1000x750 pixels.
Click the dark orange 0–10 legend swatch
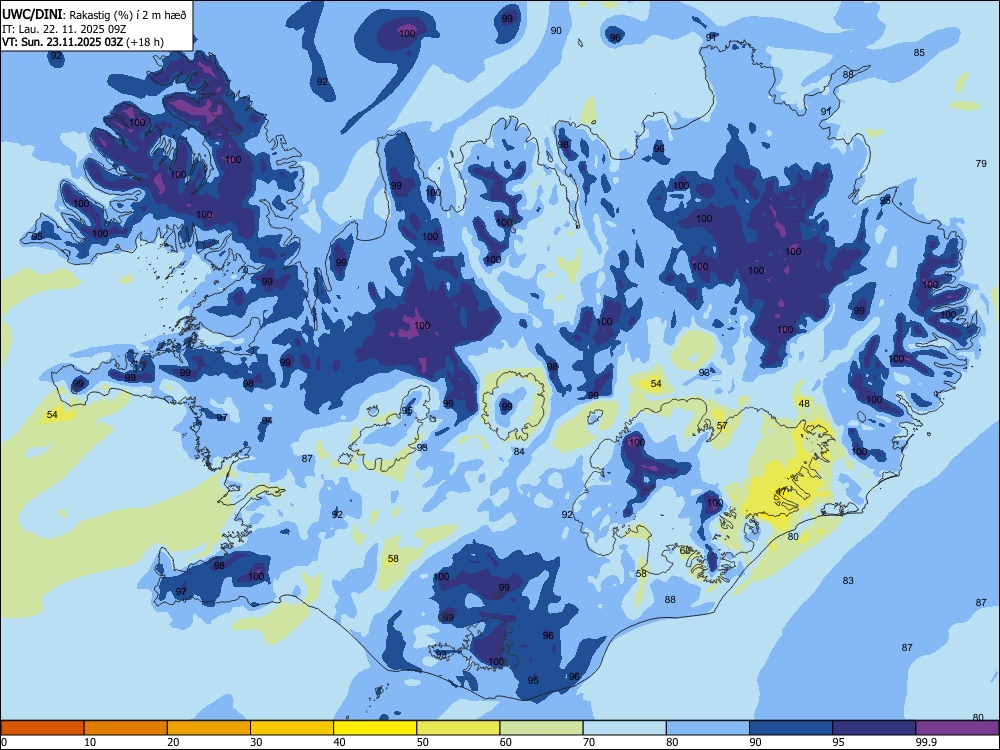(42, 728)
